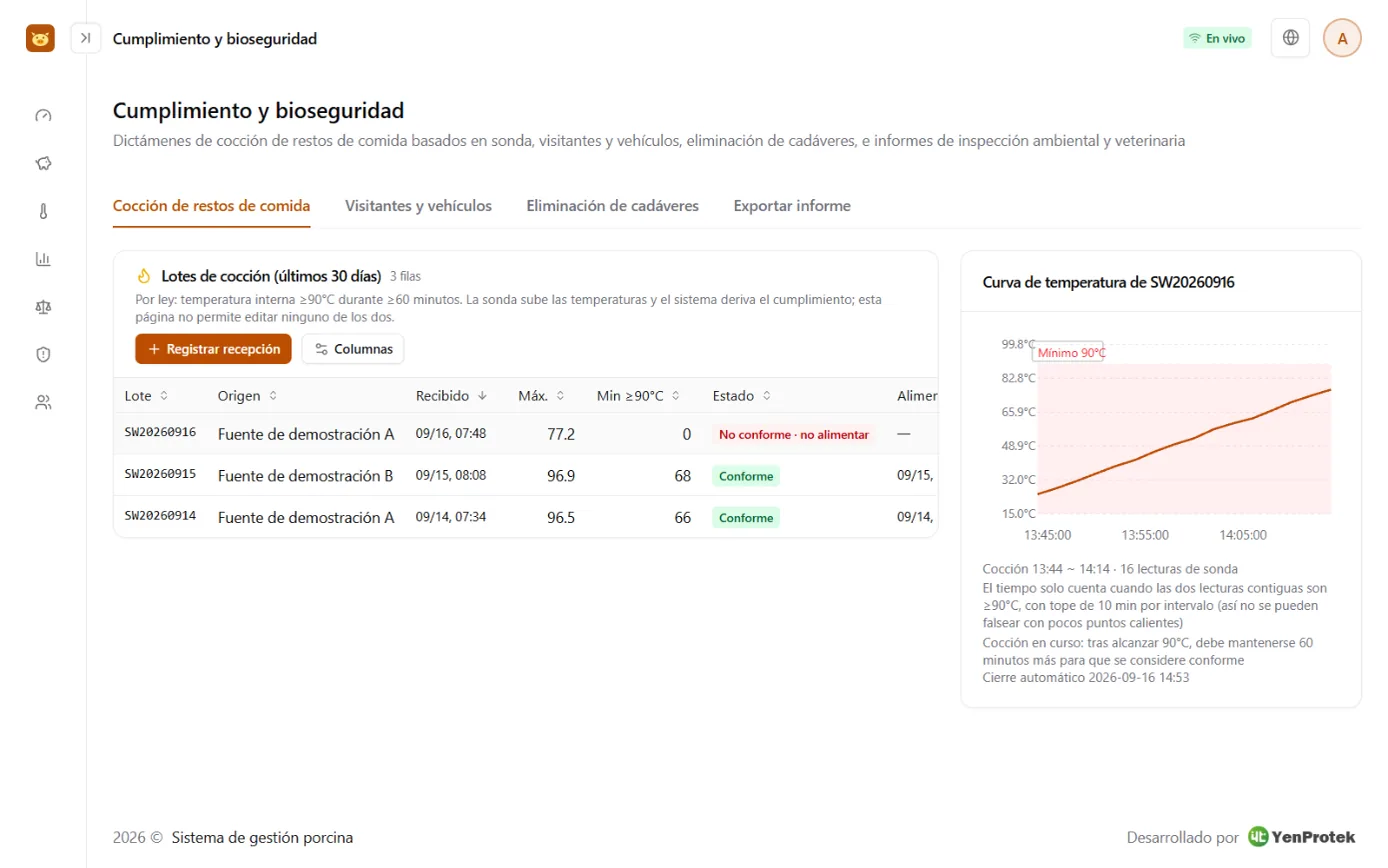Click the Registrar recepción button
1388x868 pixels.
coord(213,349)
